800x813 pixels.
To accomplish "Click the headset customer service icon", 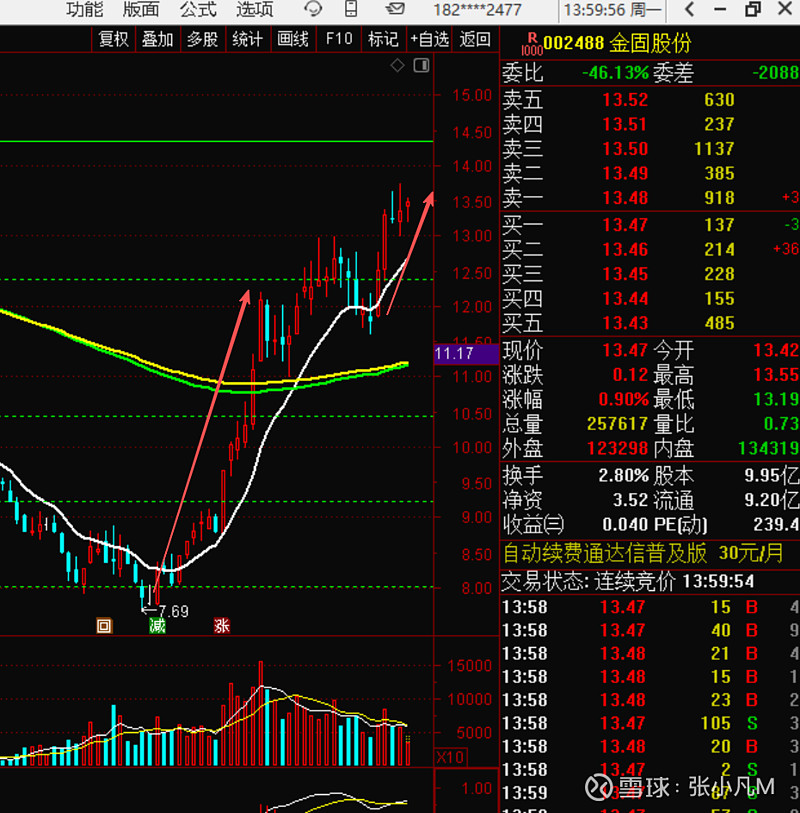I will coord(313,10).
